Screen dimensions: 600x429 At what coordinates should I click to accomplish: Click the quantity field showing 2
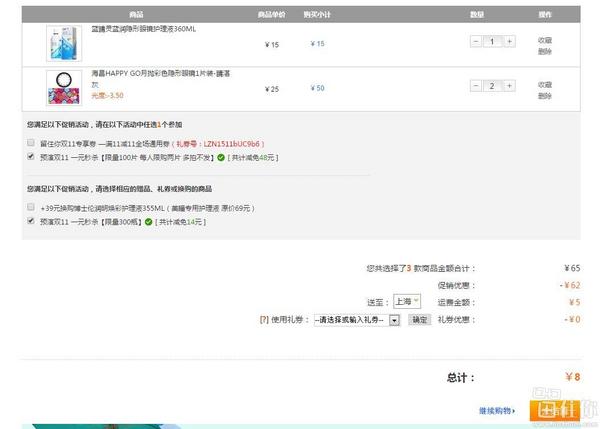492,86
